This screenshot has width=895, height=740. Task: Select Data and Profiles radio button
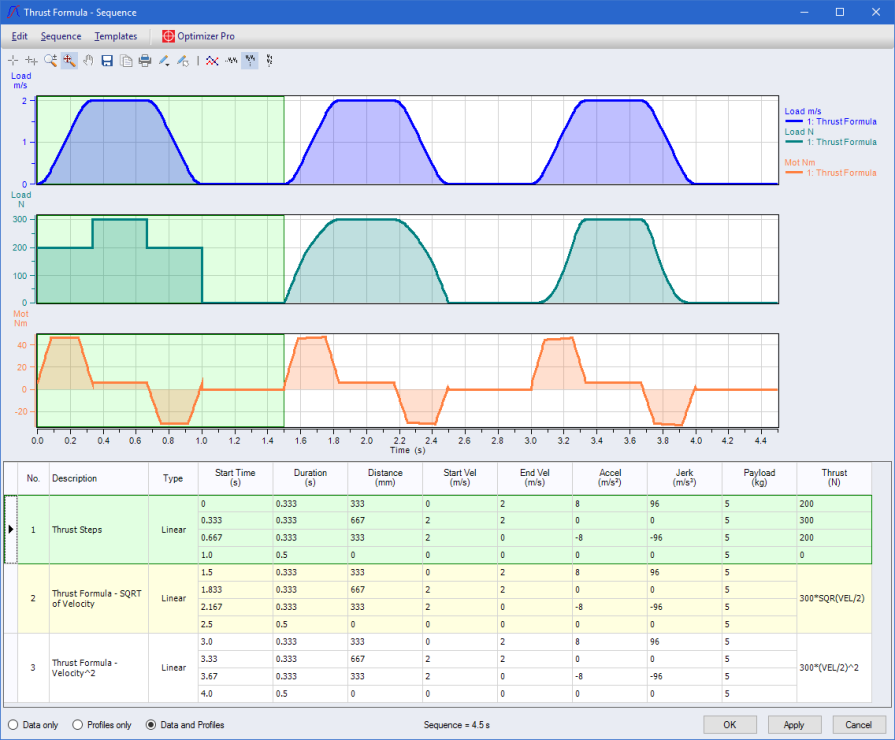pos(152,725)
